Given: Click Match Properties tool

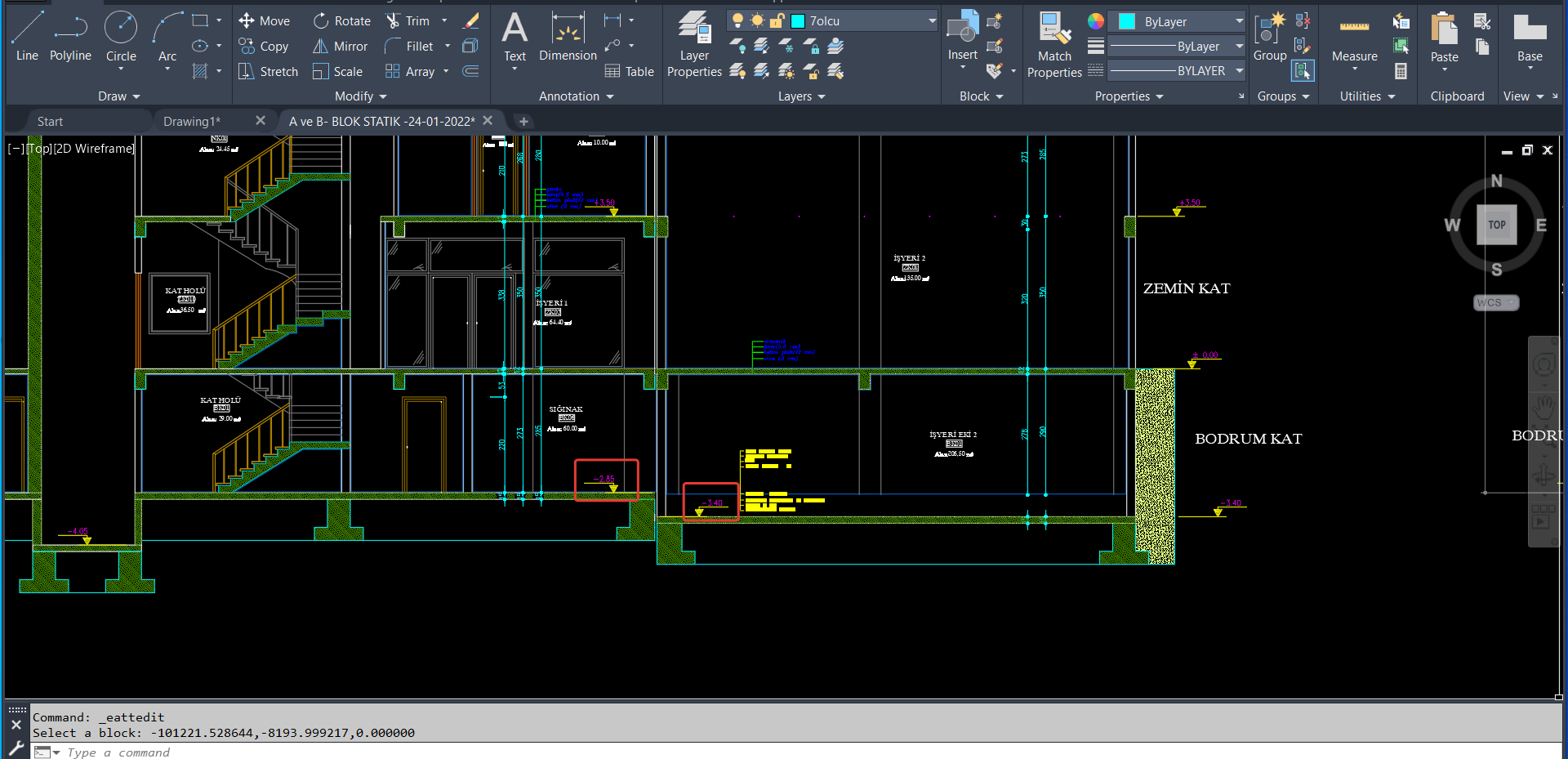Looking at the screenshot, I should tap(1054, 45).
